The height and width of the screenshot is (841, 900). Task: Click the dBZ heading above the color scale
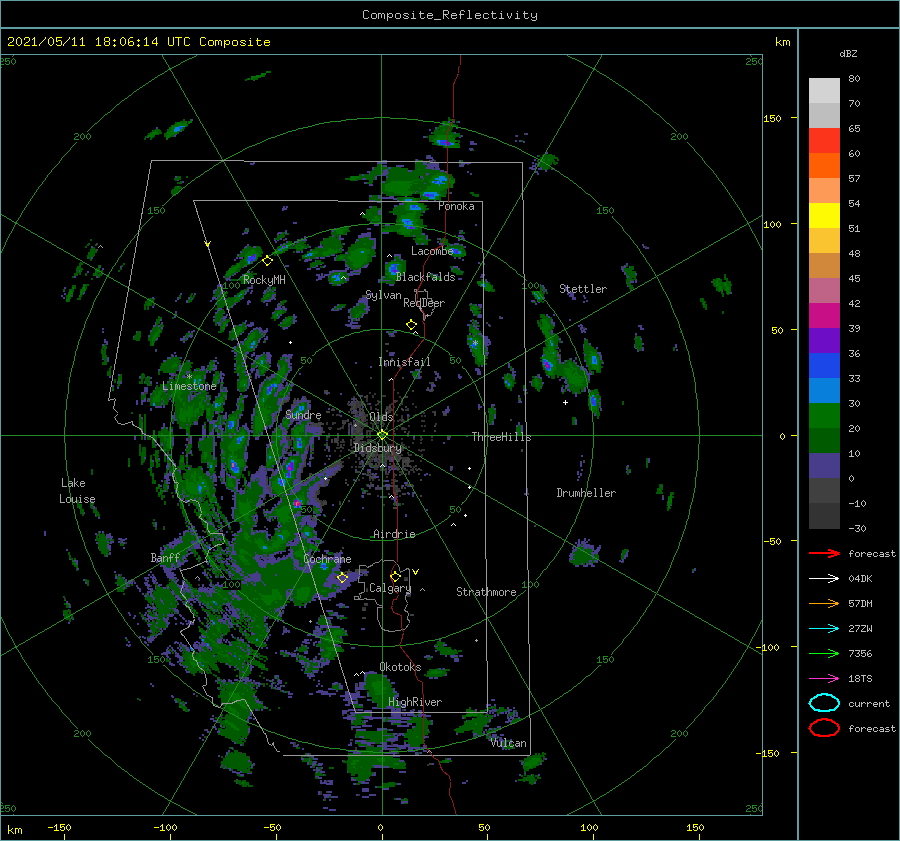(848, 53)
